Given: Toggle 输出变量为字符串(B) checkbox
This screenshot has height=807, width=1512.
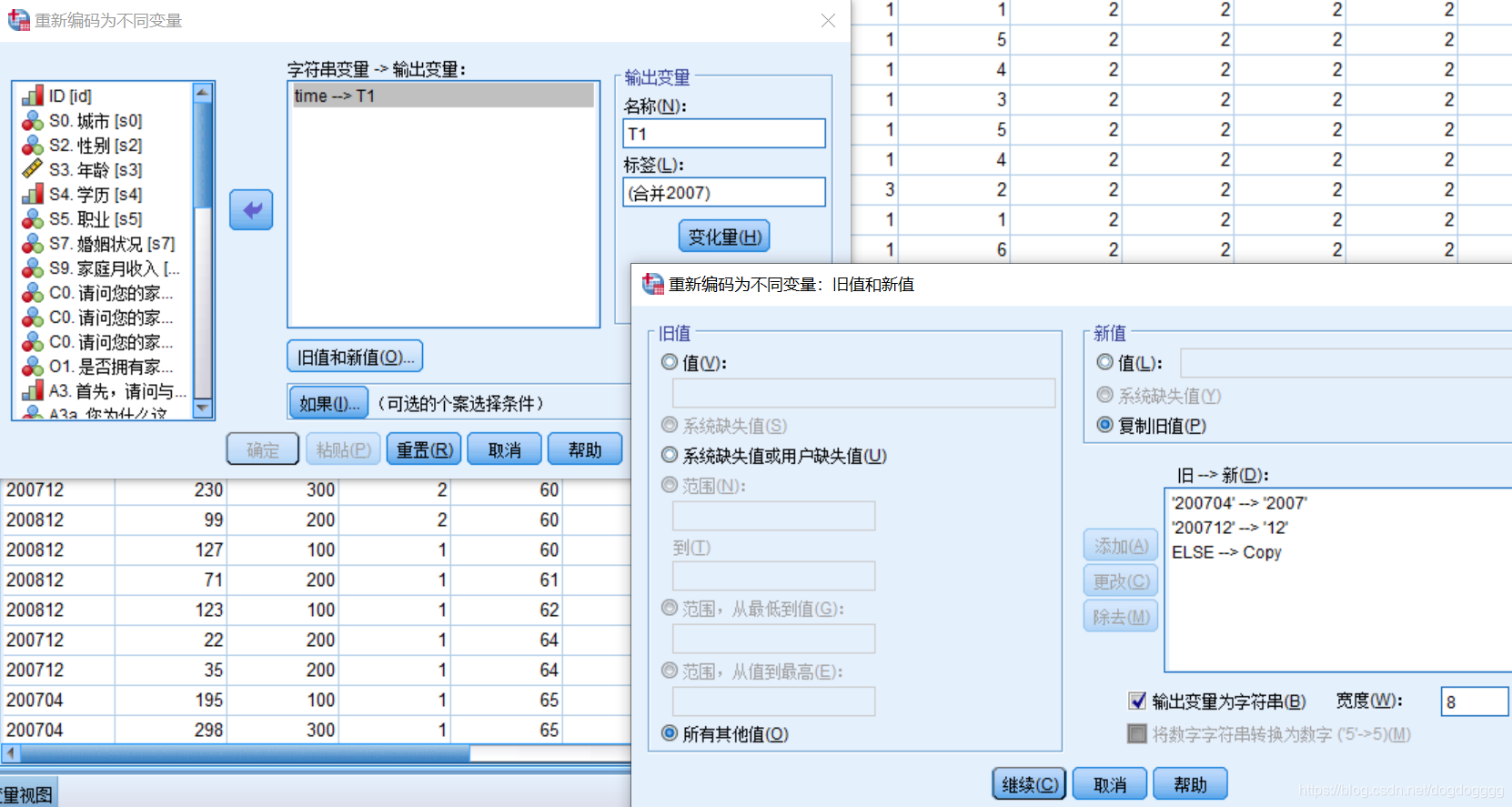Looking at the screenshot, I should [1137, 701].
